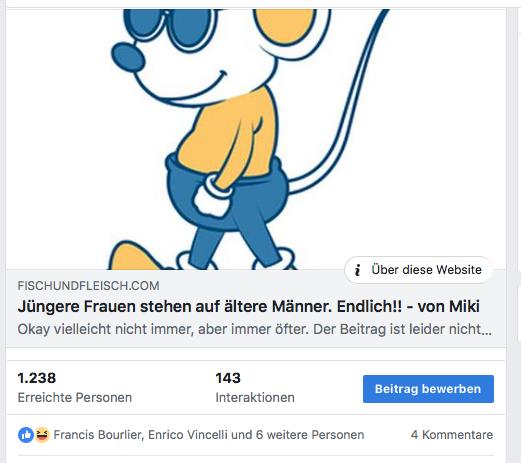Open article headline Jüngere Frauen stehen auf ältere Männer
Image resolution: width=521 pixels, height=463 pixels.
(x=249, y=307)
